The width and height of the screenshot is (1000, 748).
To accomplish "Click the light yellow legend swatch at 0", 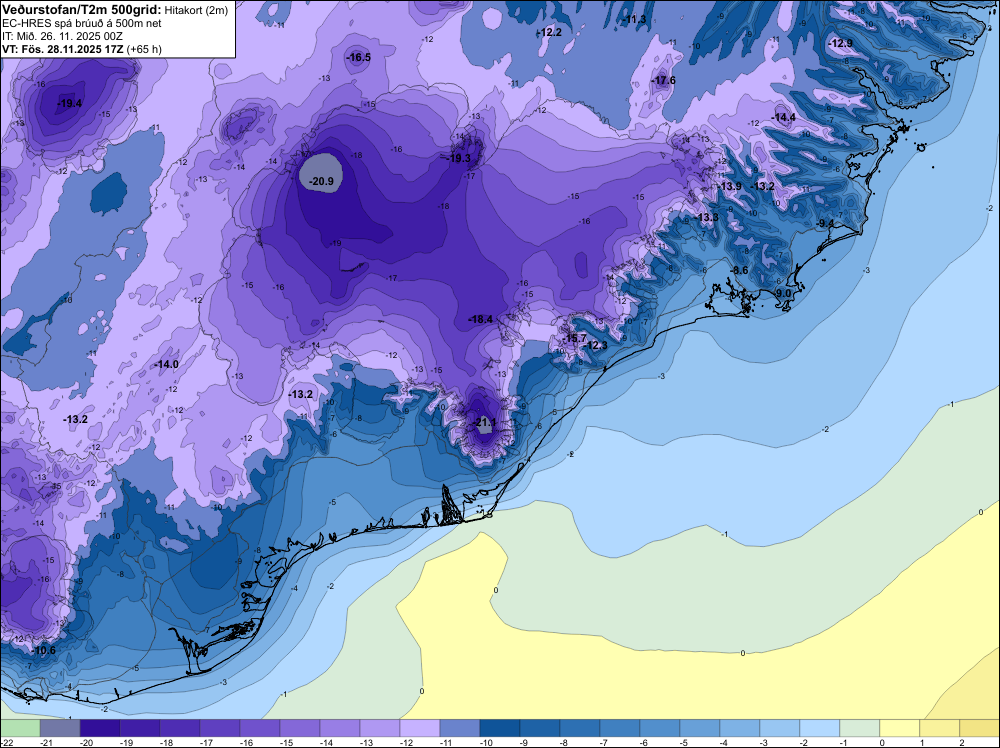I will (900, 728).
